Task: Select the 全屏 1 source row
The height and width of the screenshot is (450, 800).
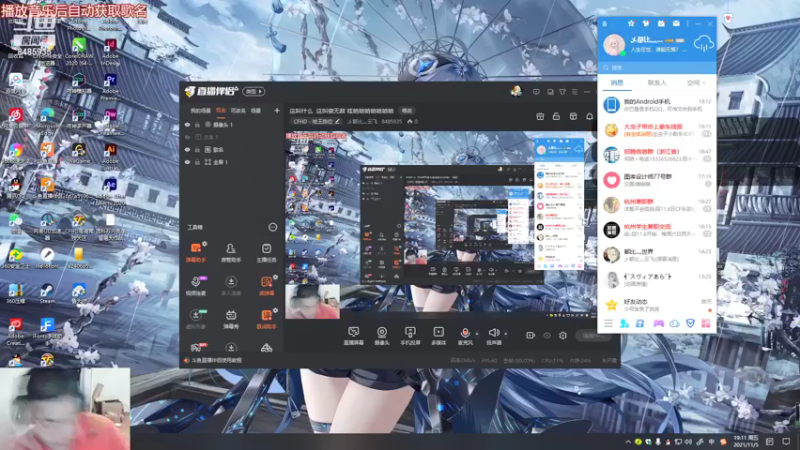Action: 232,162
